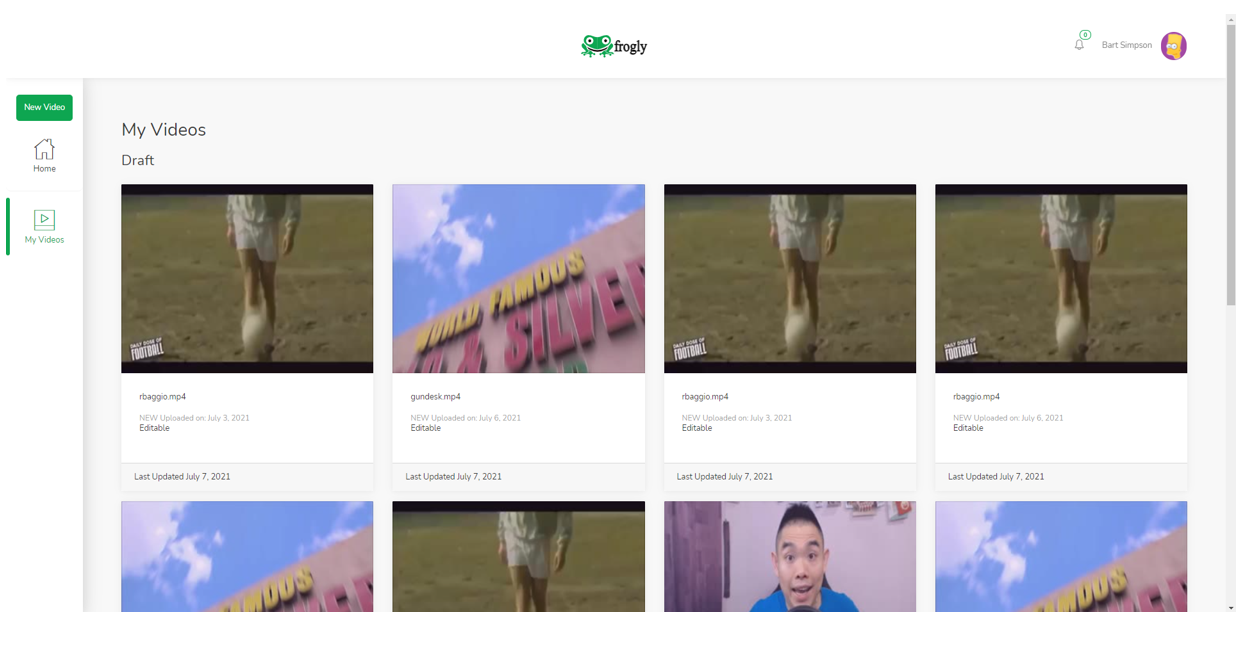Screen dimensions: 1245x652
Task: Click the scrollbar down arrow
Action: [x=1231, y=607]
